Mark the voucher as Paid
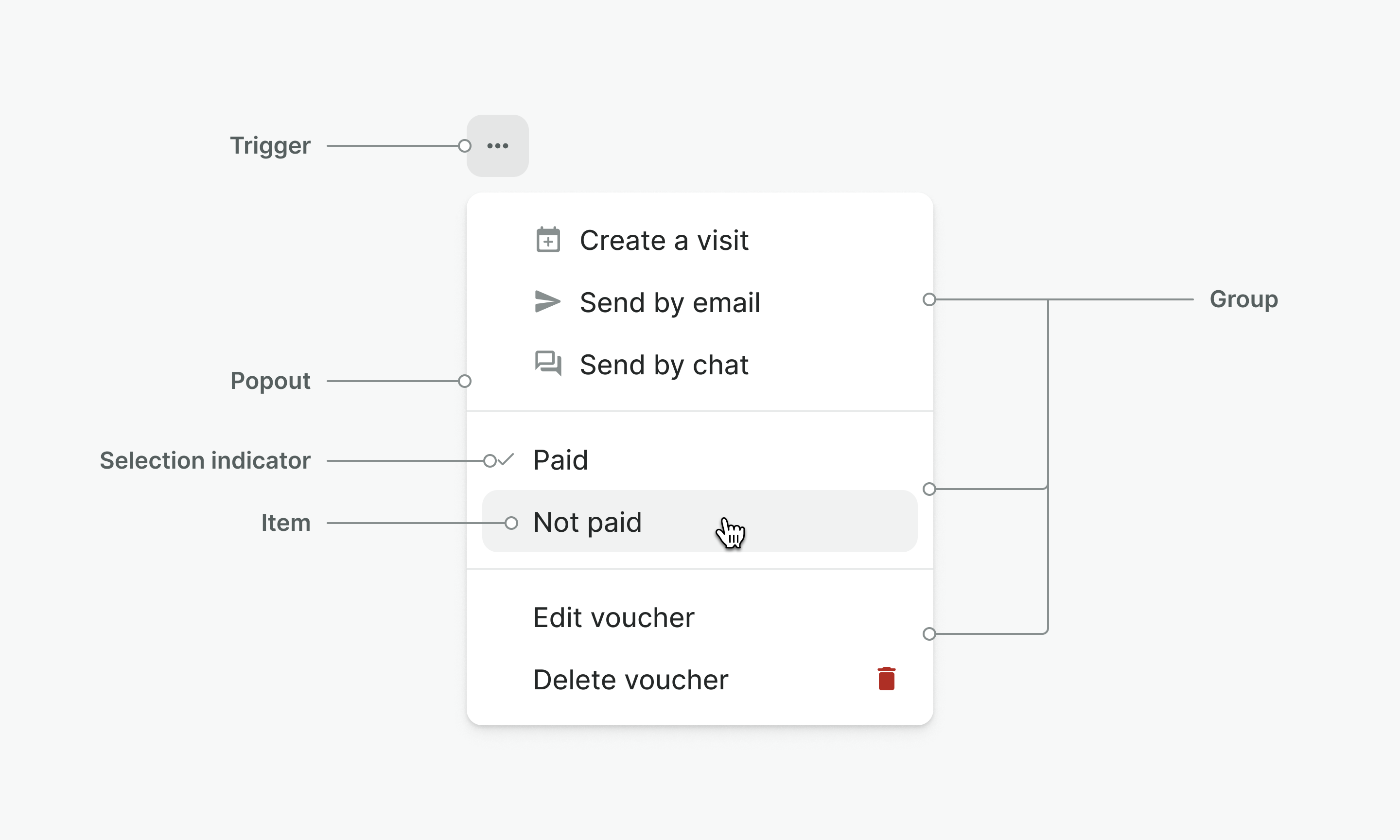1400x840 pixels. point(560,459)
